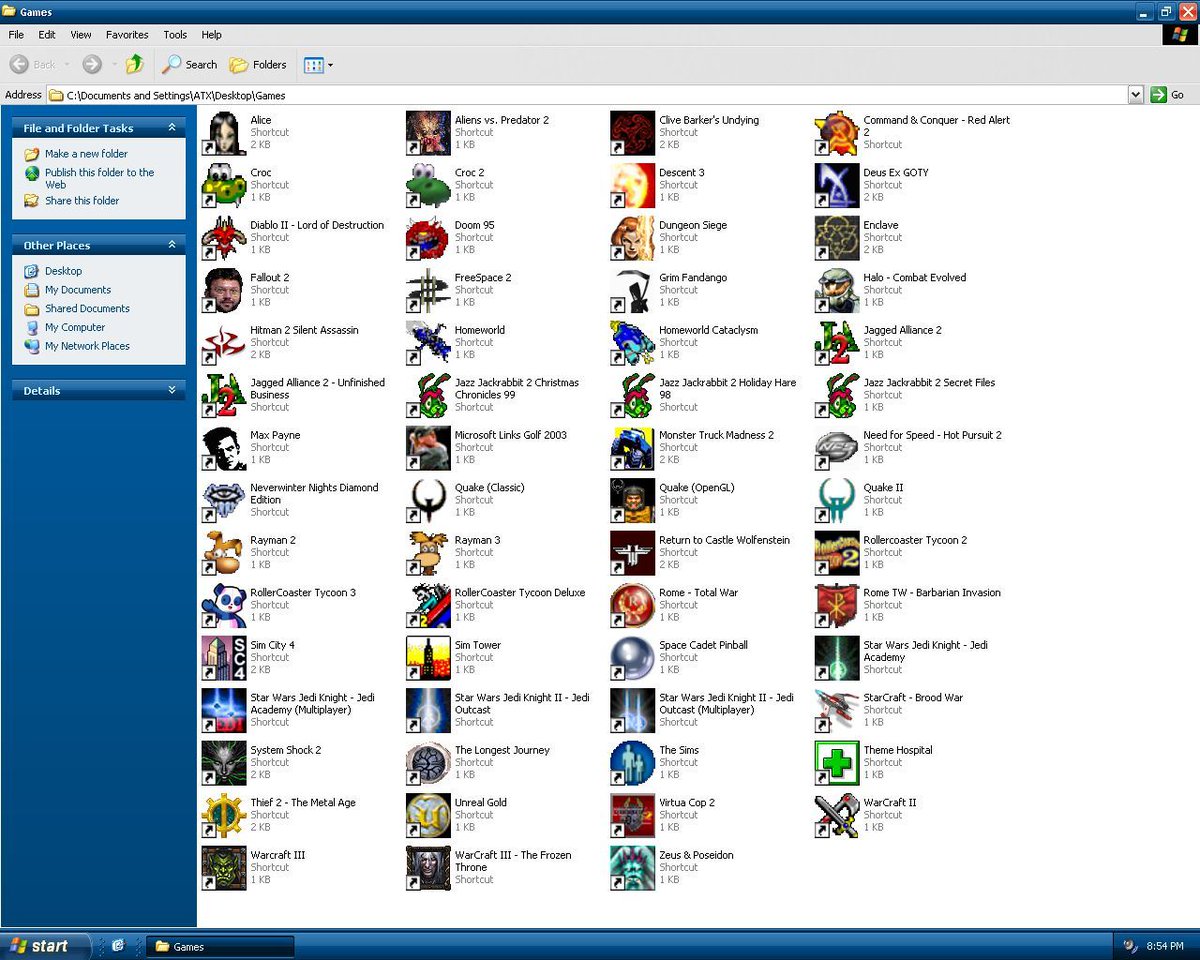Collapse the Other Places panel
The width and height of the screenshot is (1200, 960).
tap(172, 245)
